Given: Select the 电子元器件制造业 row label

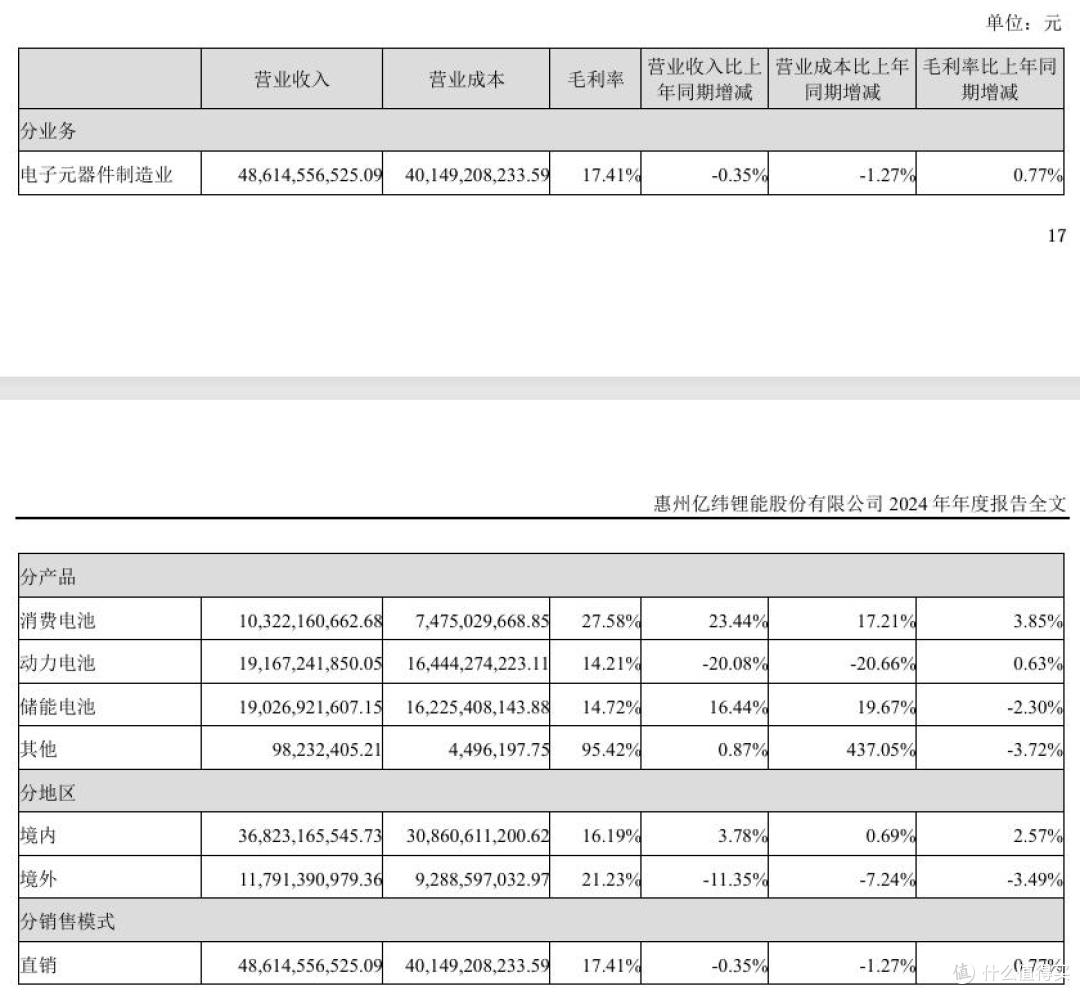Looking at the screenshot, I should (x=96, y=174).
